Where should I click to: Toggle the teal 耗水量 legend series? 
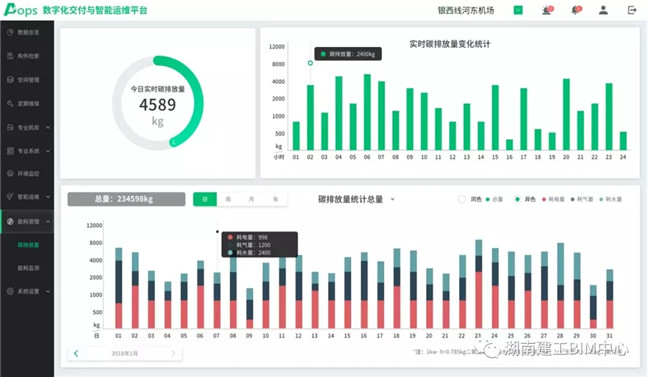(x=610, y=199)
